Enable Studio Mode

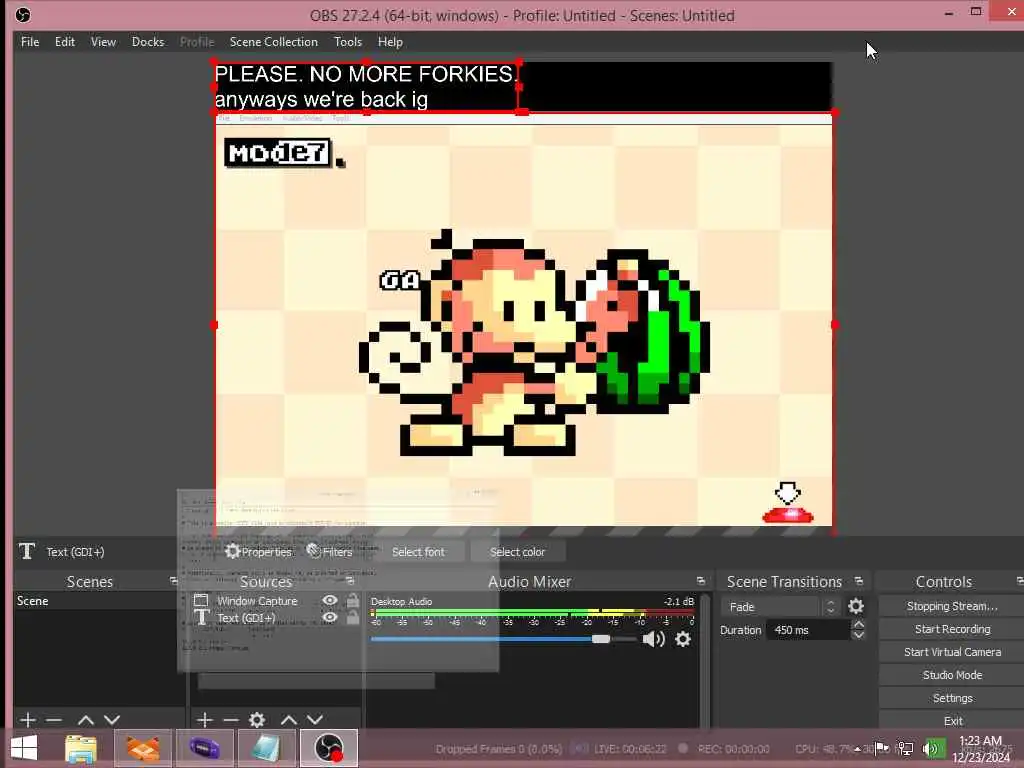coord(952,675)
